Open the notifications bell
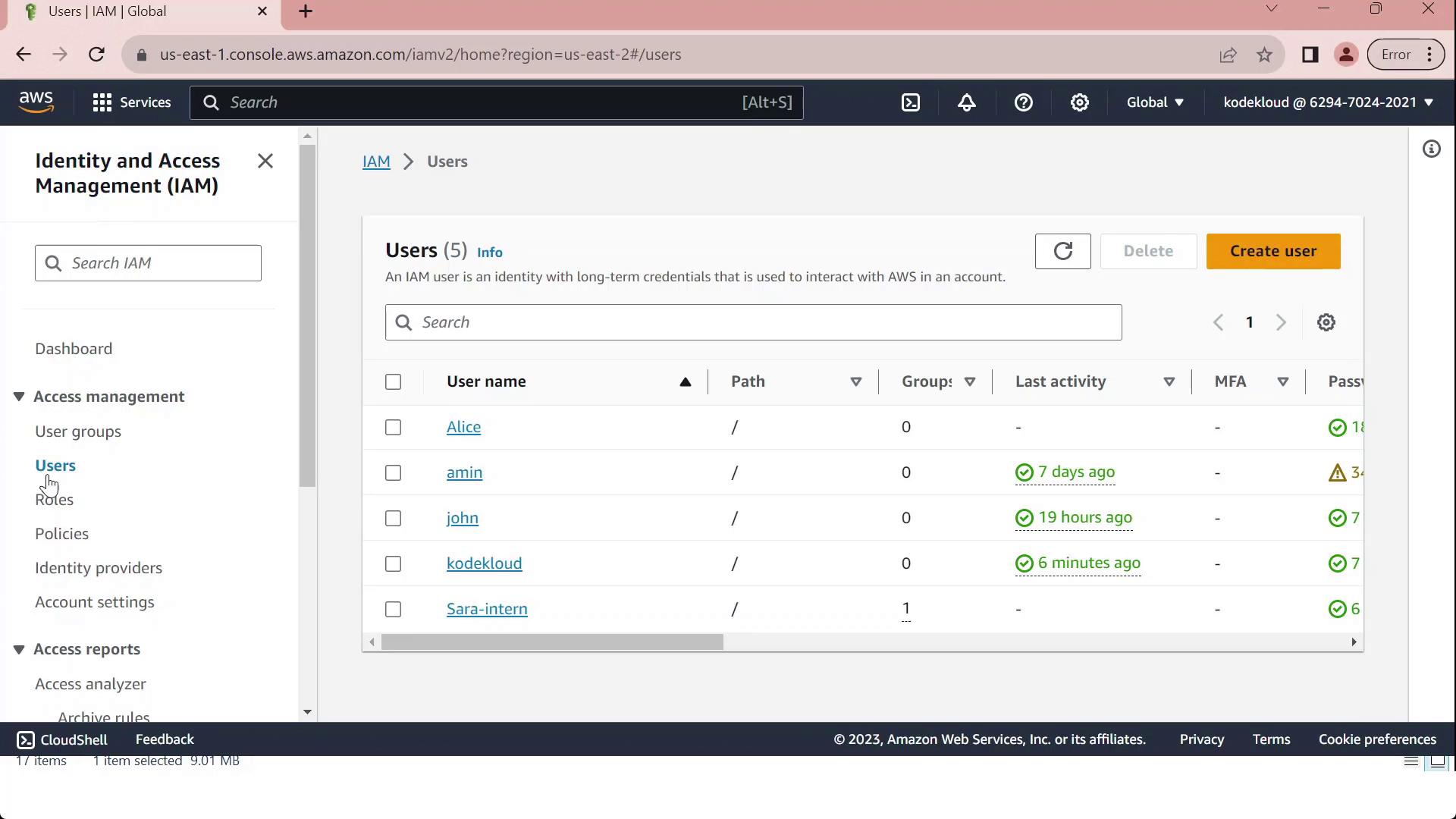 pyautogui.click(x=966, y=102)
